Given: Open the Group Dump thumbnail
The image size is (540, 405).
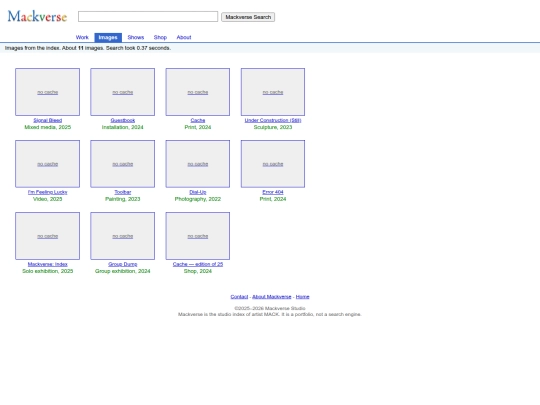Looking at the screenshot, I should click(123, 236).
